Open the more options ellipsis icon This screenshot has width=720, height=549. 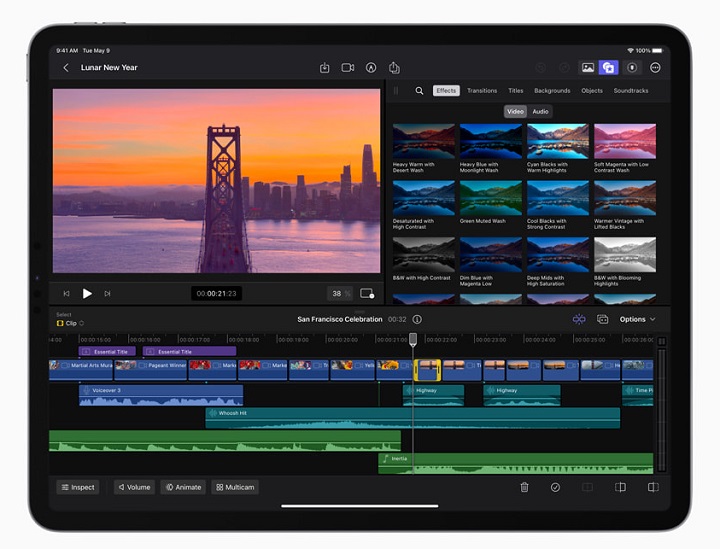tap(655, 67)
